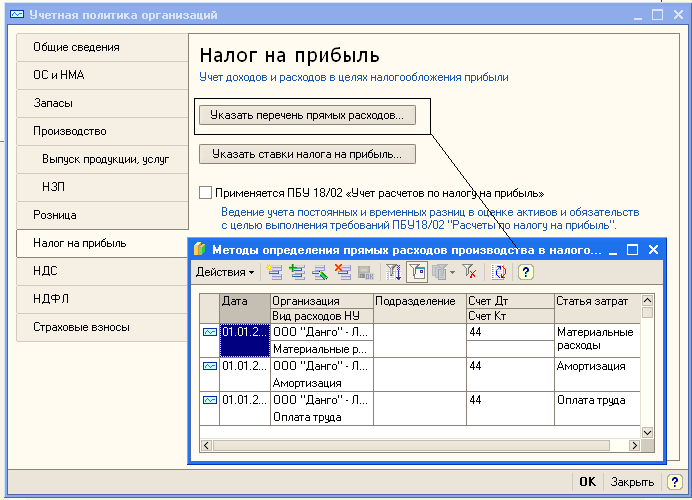Click the Disable filter icon
692x500 pixels.
470,272
